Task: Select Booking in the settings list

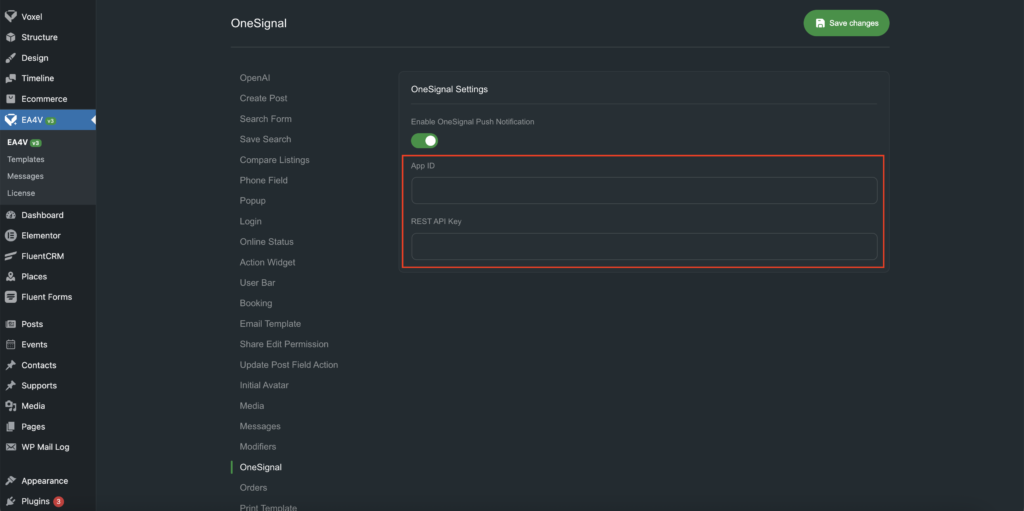Action: [x=256, y=303]
